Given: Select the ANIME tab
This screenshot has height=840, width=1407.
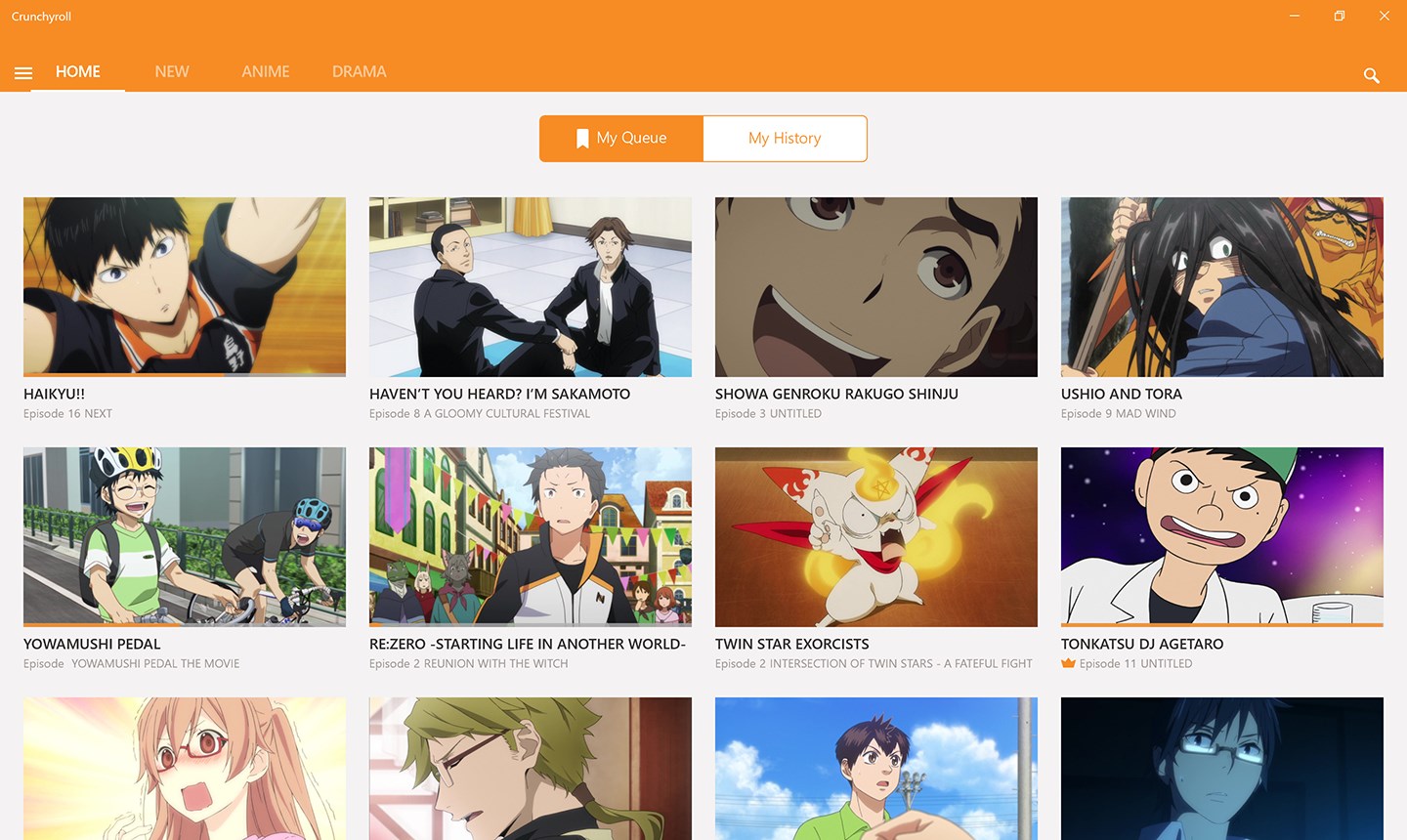Looking at the screenshot, I should (266, 71).
